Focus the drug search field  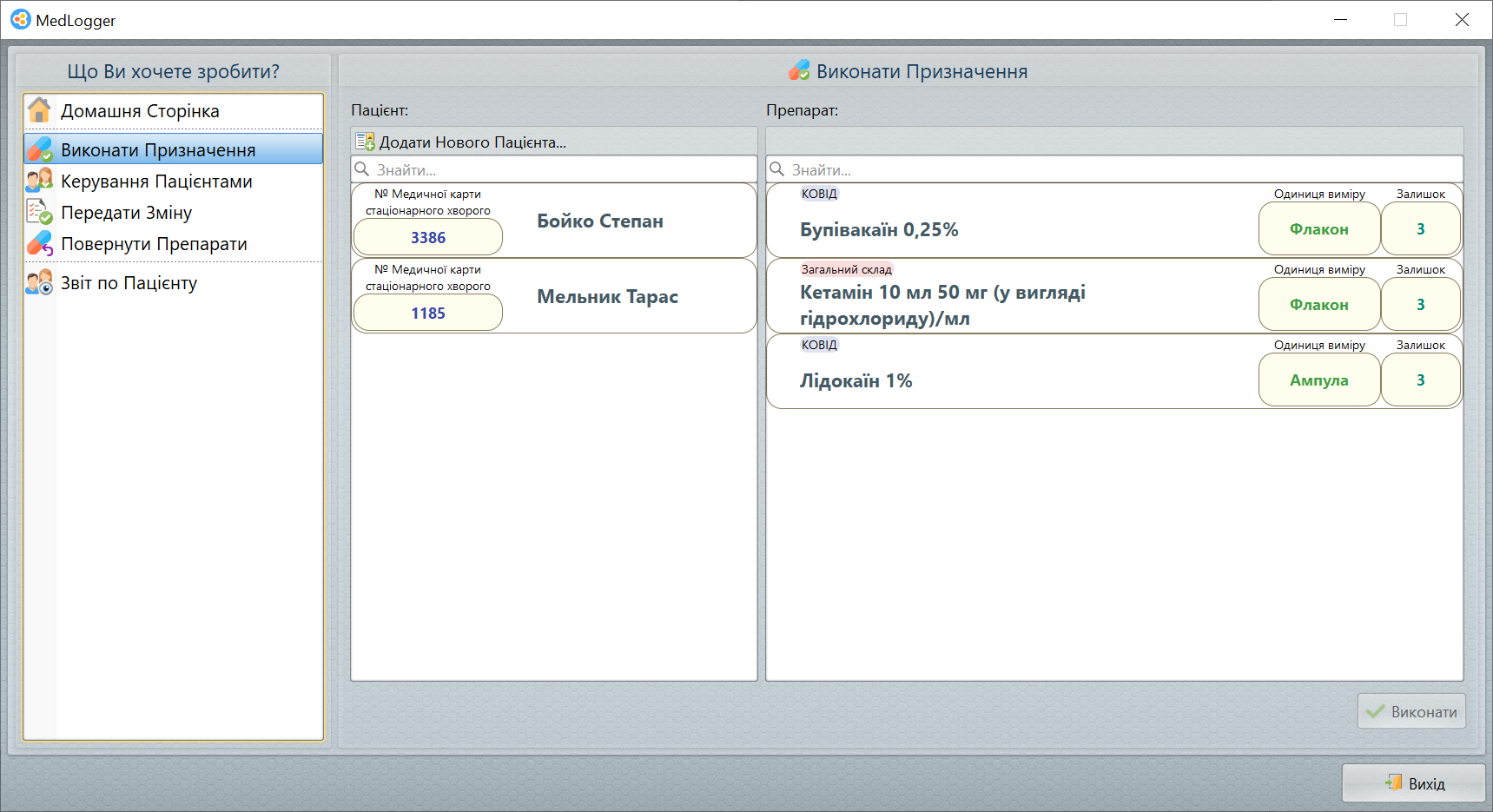[1120, 170]
